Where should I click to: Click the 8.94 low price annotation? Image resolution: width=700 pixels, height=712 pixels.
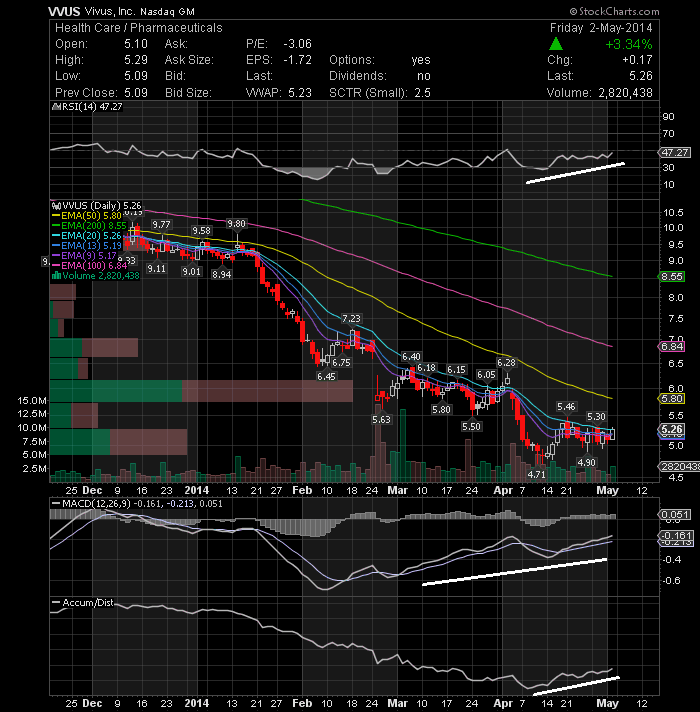tap(222, 275)
